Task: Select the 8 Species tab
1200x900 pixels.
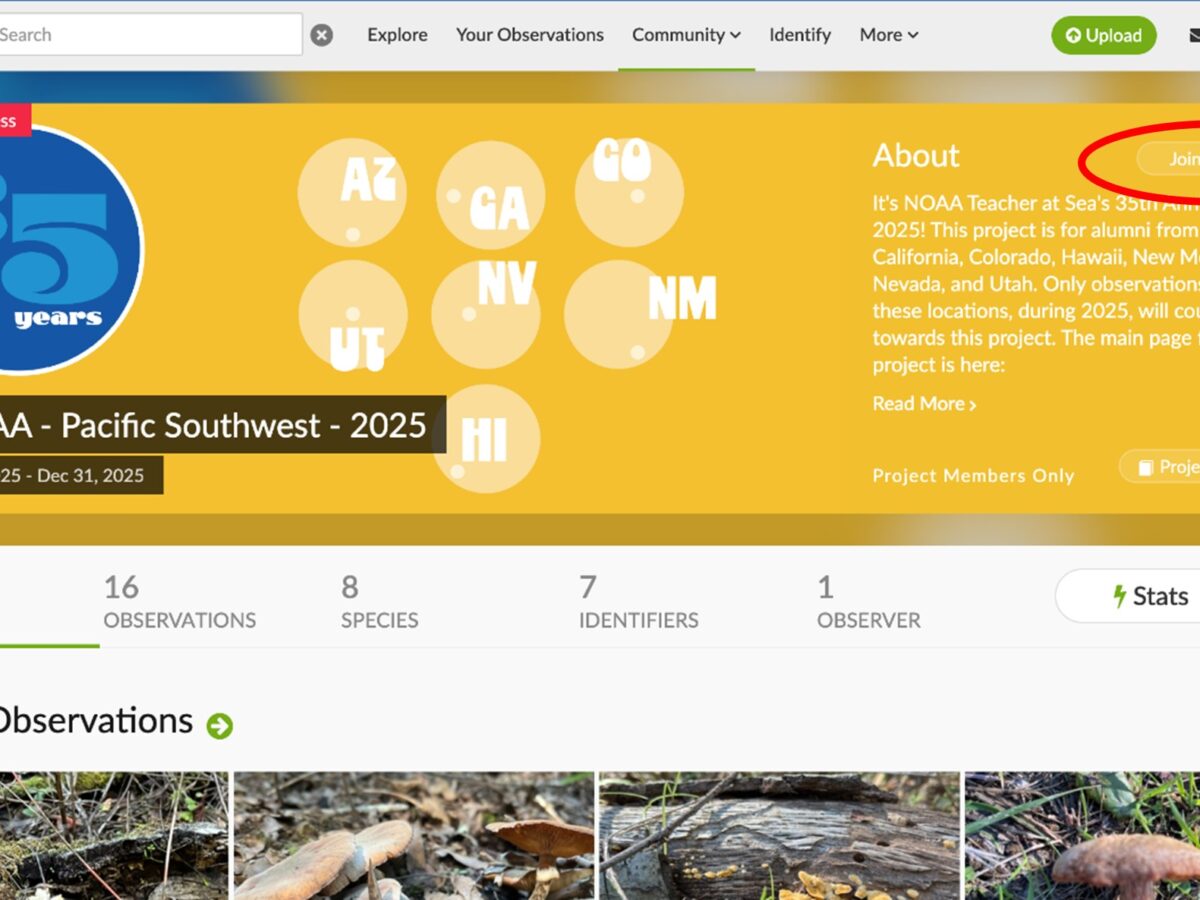Action: tap(380, 602)
